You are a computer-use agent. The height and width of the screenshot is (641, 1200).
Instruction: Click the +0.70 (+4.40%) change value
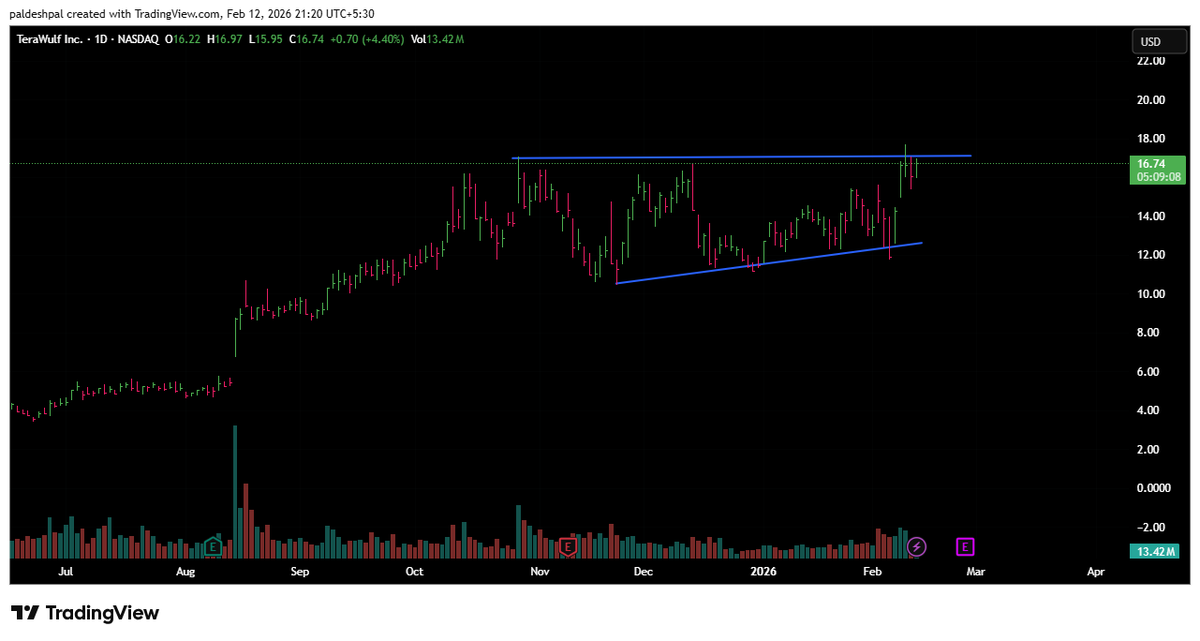(367, 39)
